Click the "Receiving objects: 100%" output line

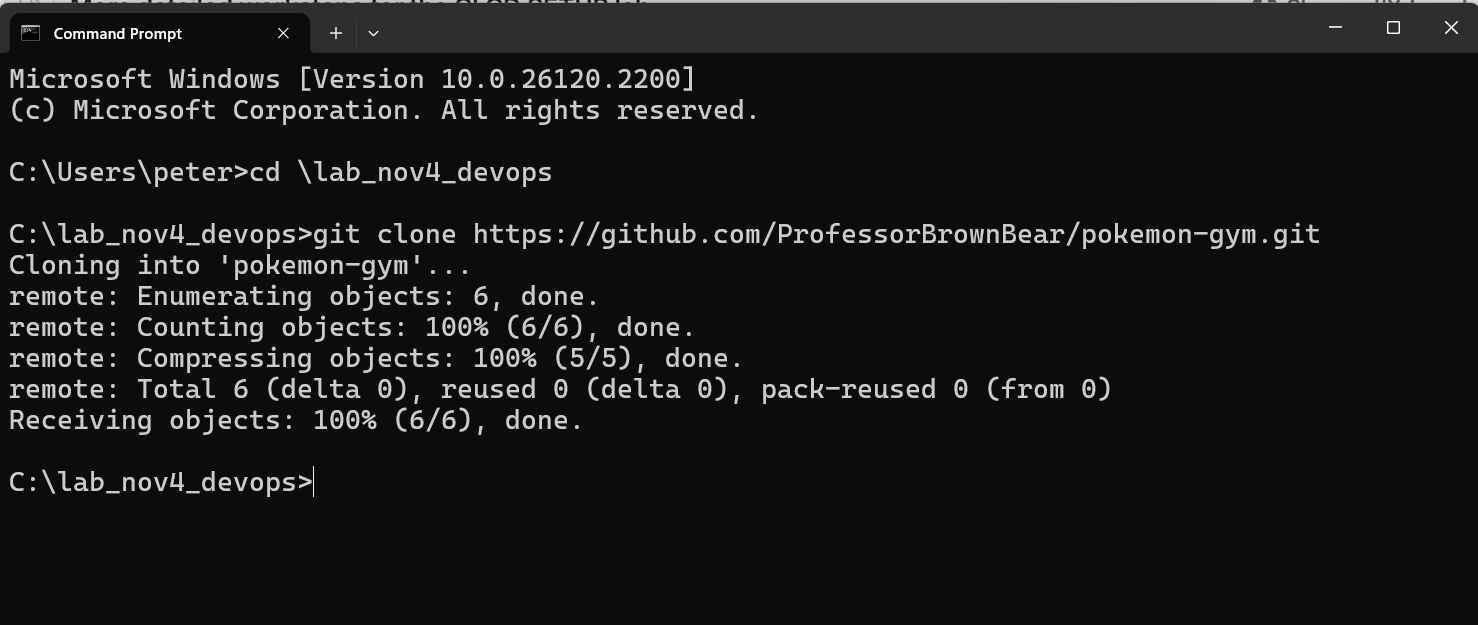point(296,420)
